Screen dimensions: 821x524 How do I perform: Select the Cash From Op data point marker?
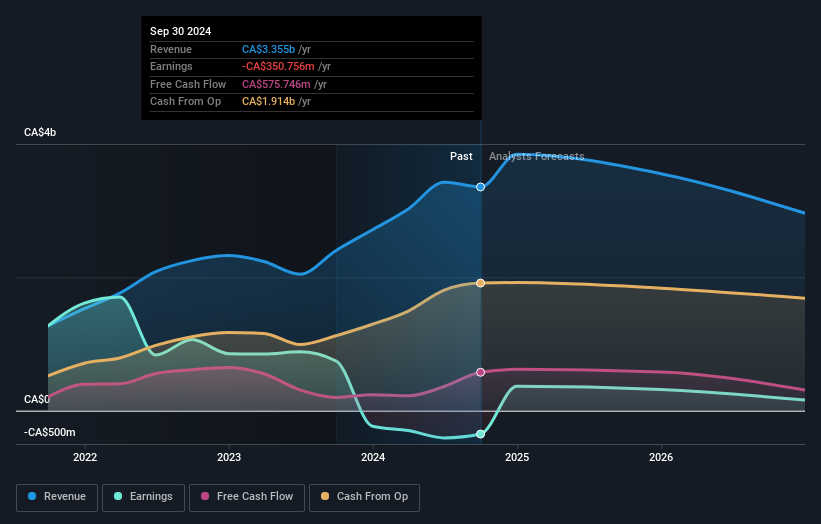[x=481, y=283]
